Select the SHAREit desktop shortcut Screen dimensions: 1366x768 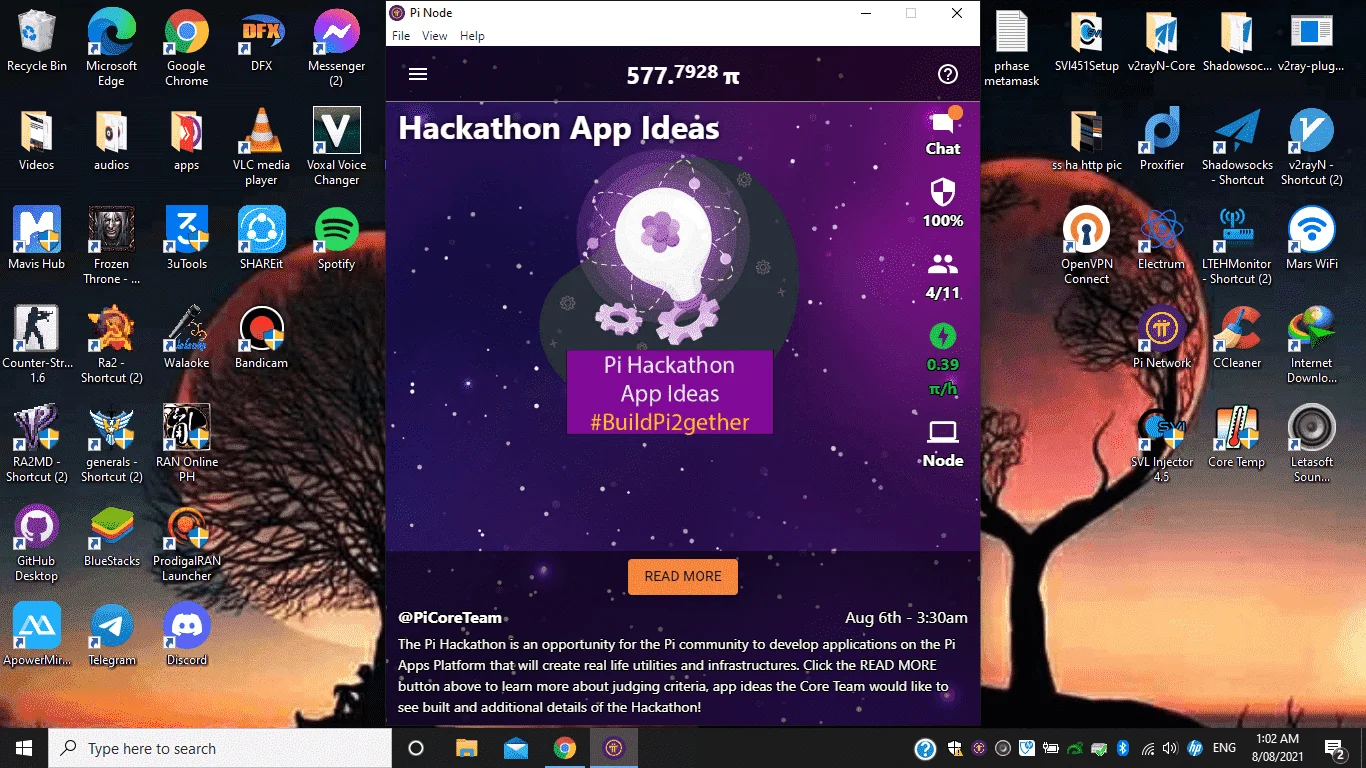(261, 239)
